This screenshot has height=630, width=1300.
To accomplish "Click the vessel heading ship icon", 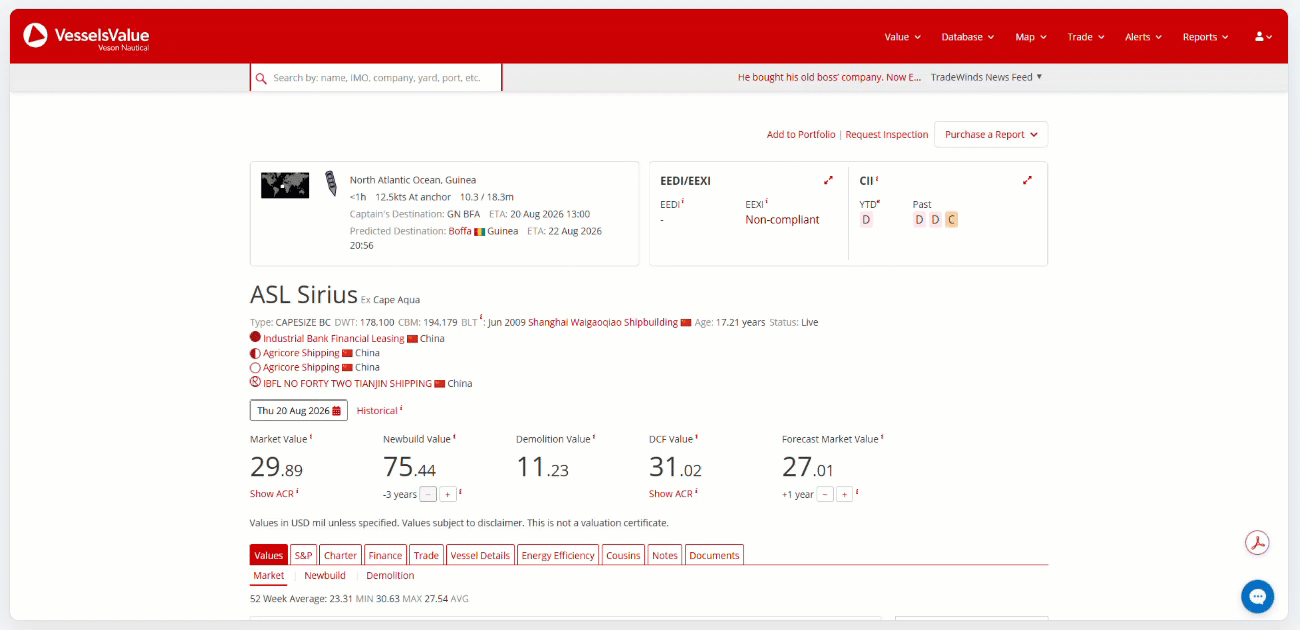I will click(x=330, y=184).
